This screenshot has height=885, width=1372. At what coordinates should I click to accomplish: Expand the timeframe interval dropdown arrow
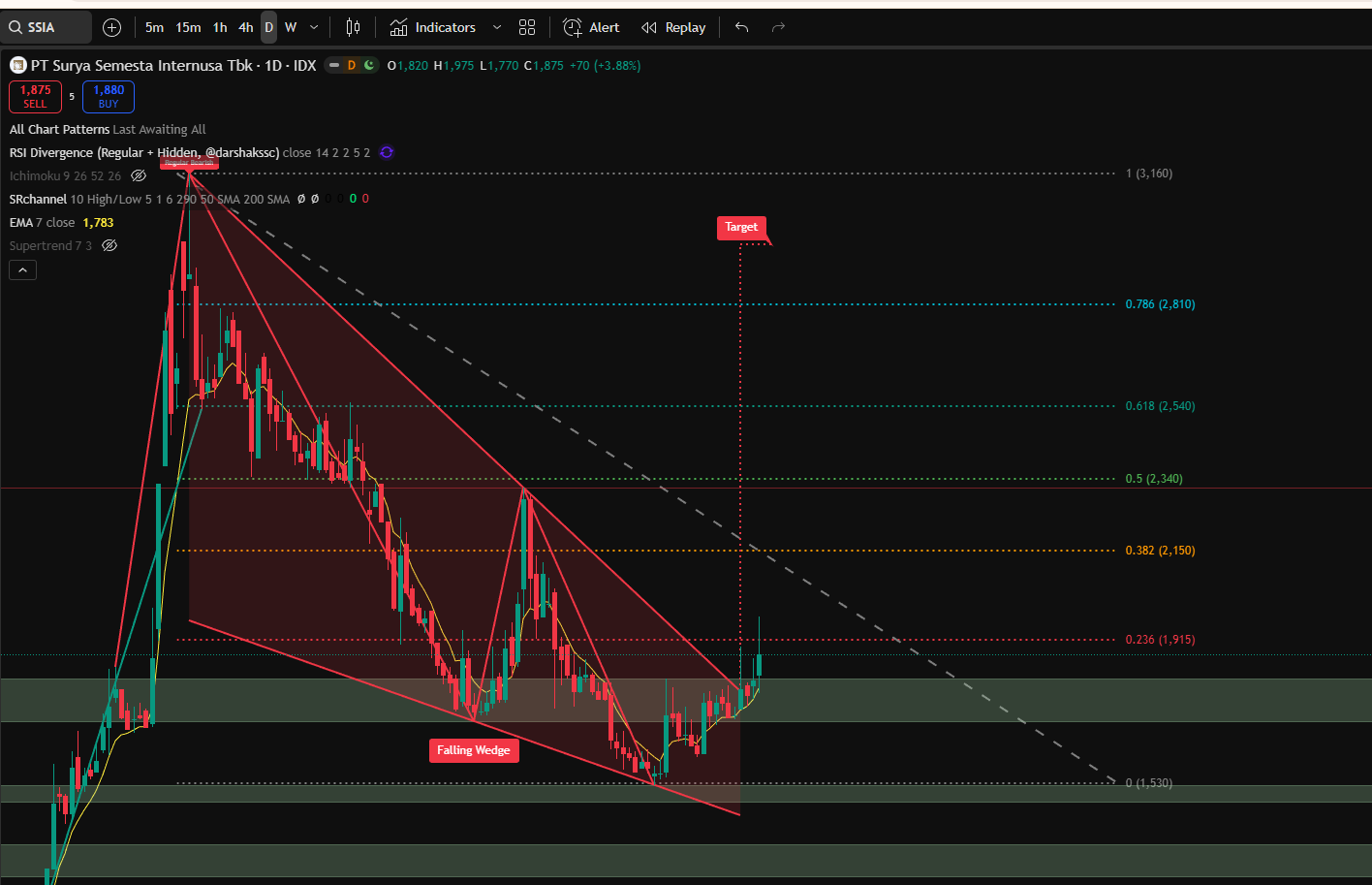(x=314, y=27)
